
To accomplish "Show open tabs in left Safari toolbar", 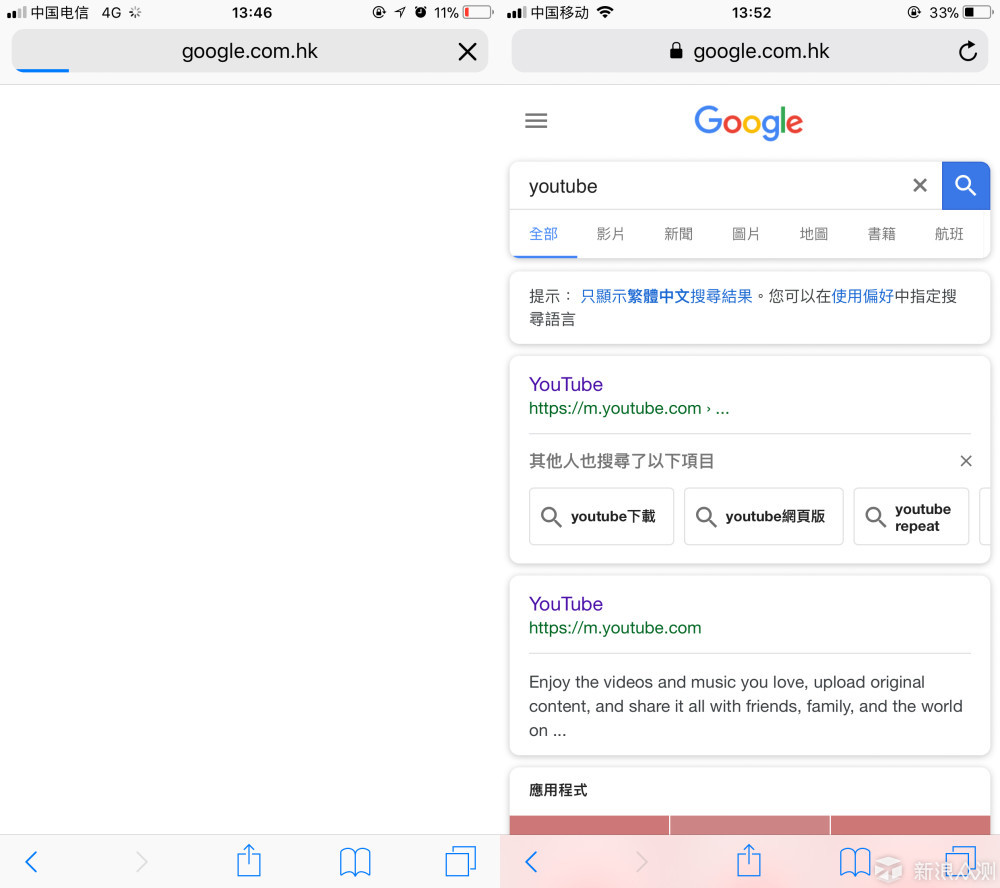I will point(460,861).
